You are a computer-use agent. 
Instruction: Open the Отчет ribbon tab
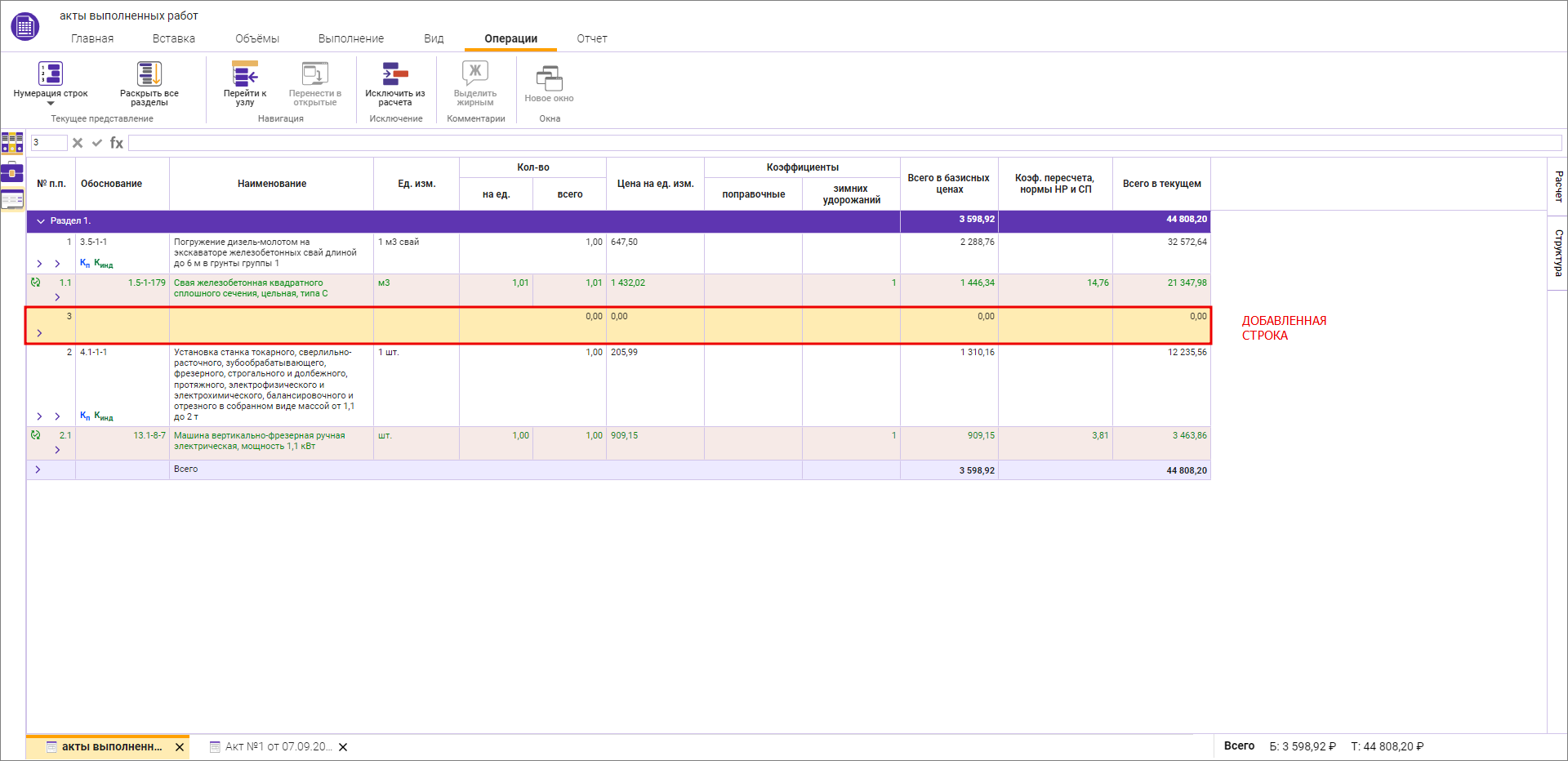point(591,38)
